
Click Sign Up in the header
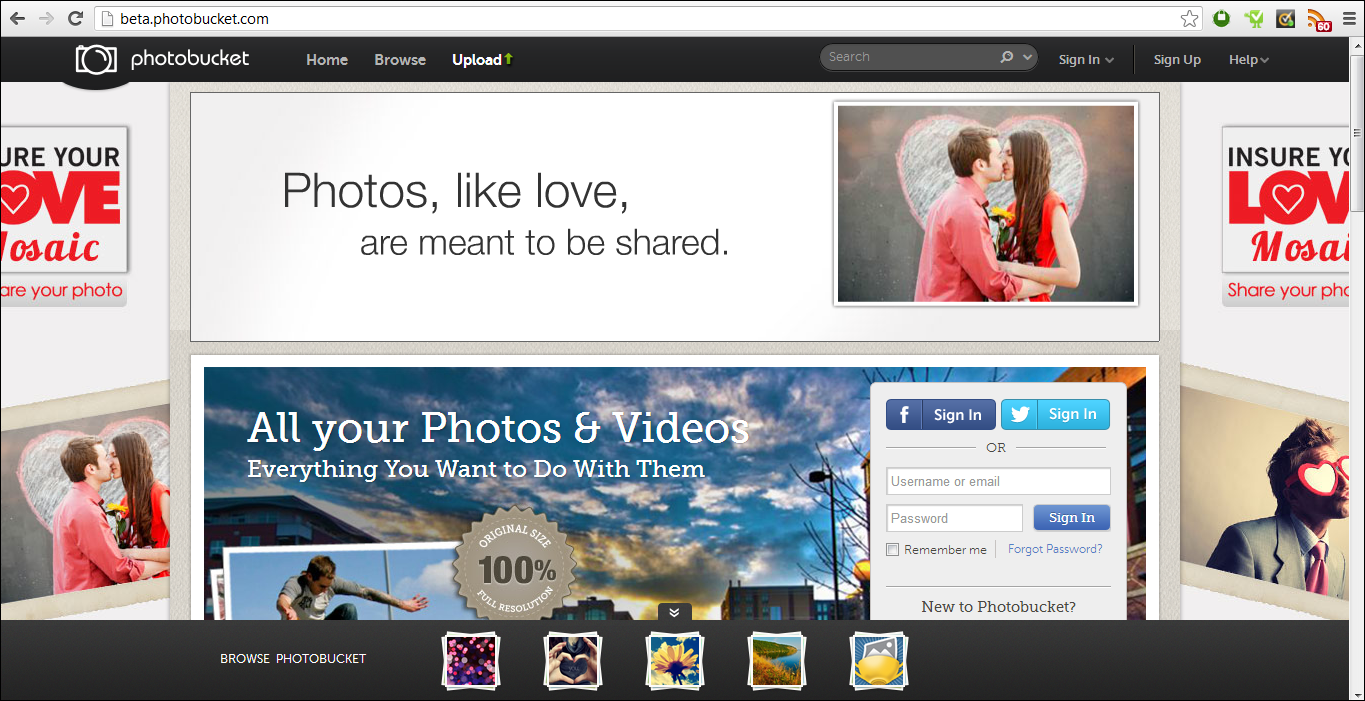1177,60
